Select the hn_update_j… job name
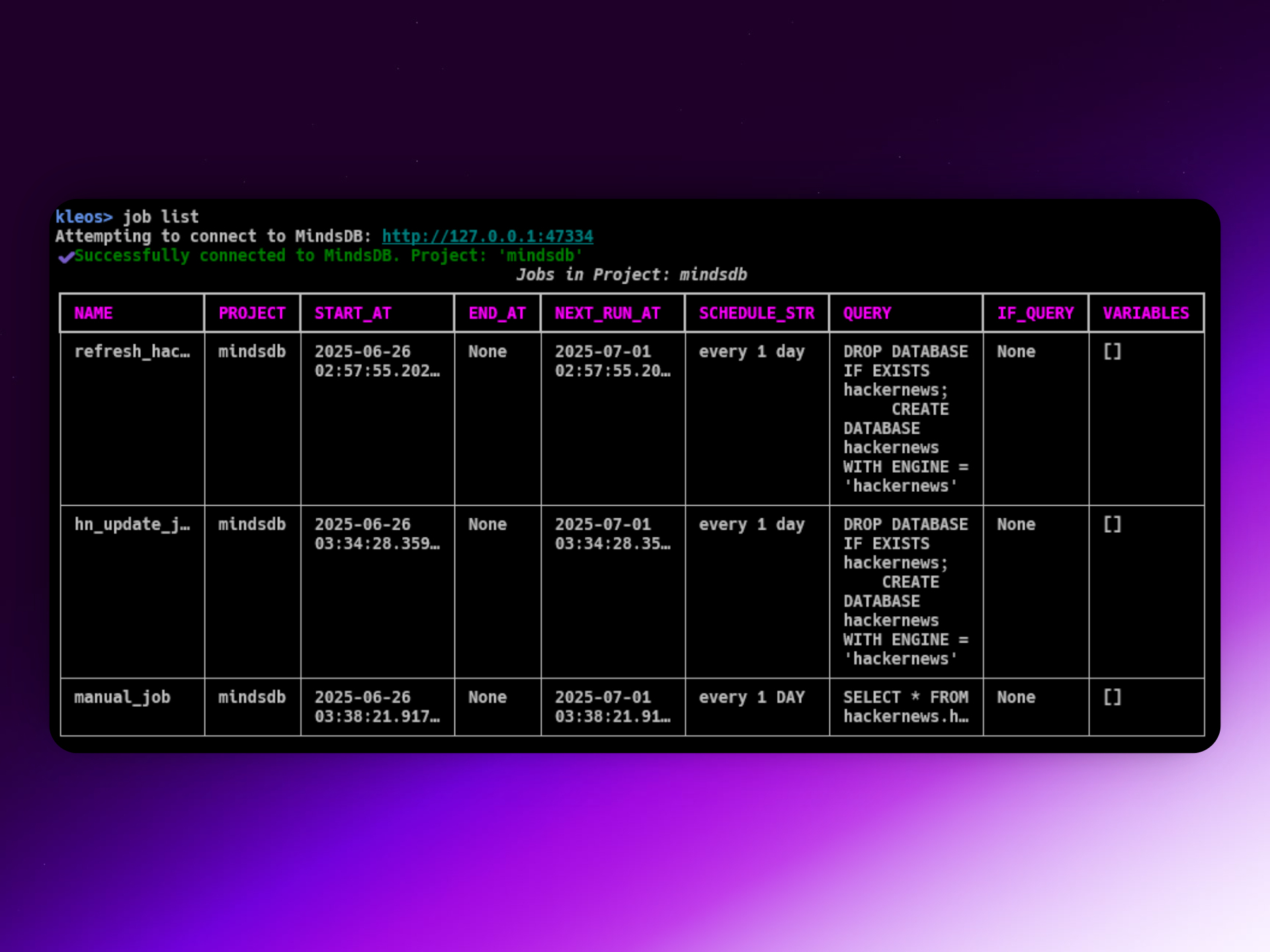The width and height of the screenshot is (1270, 952). [132, 524]
